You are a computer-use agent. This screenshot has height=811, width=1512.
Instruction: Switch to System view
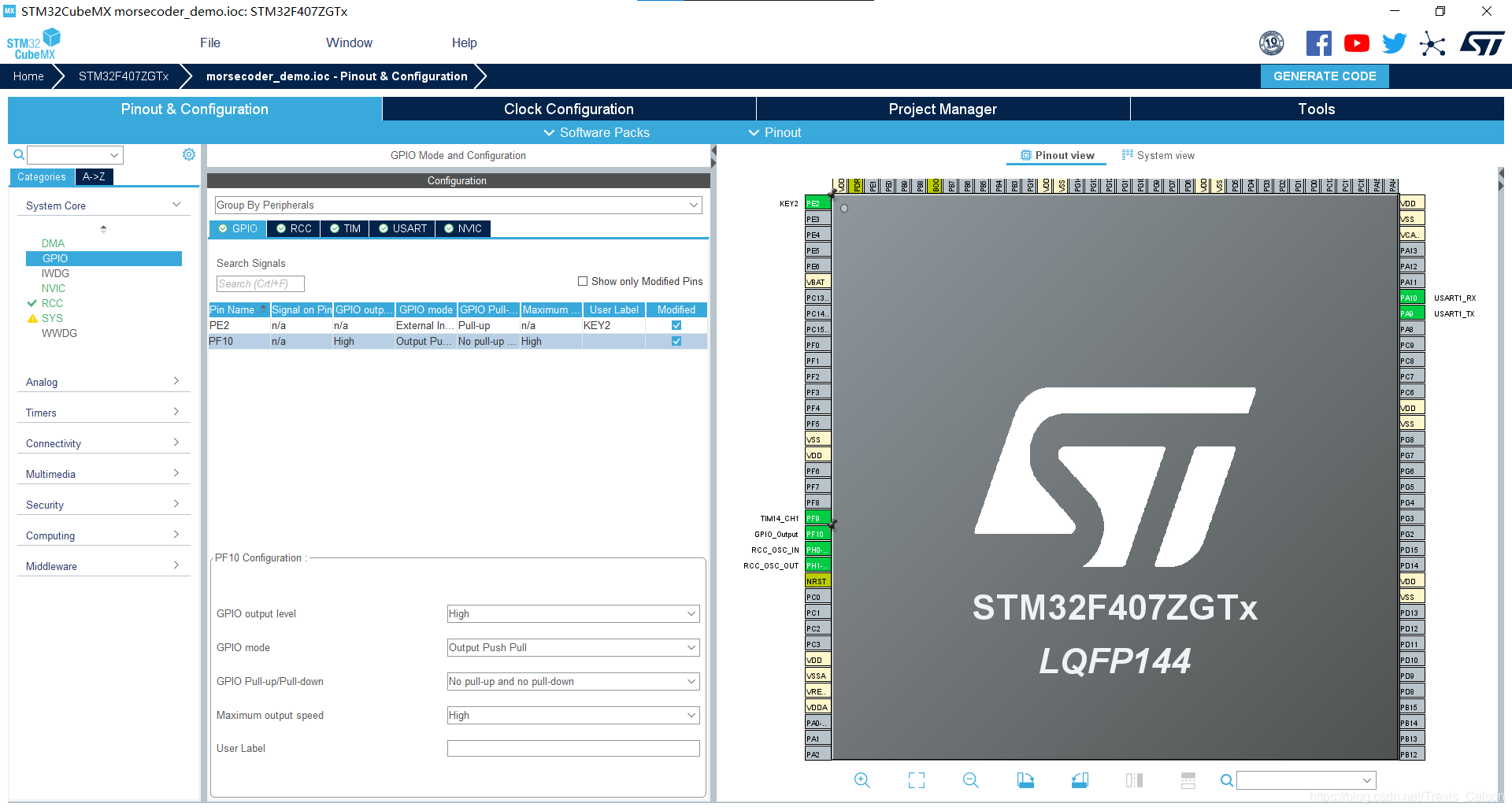tap(1158, 155)
